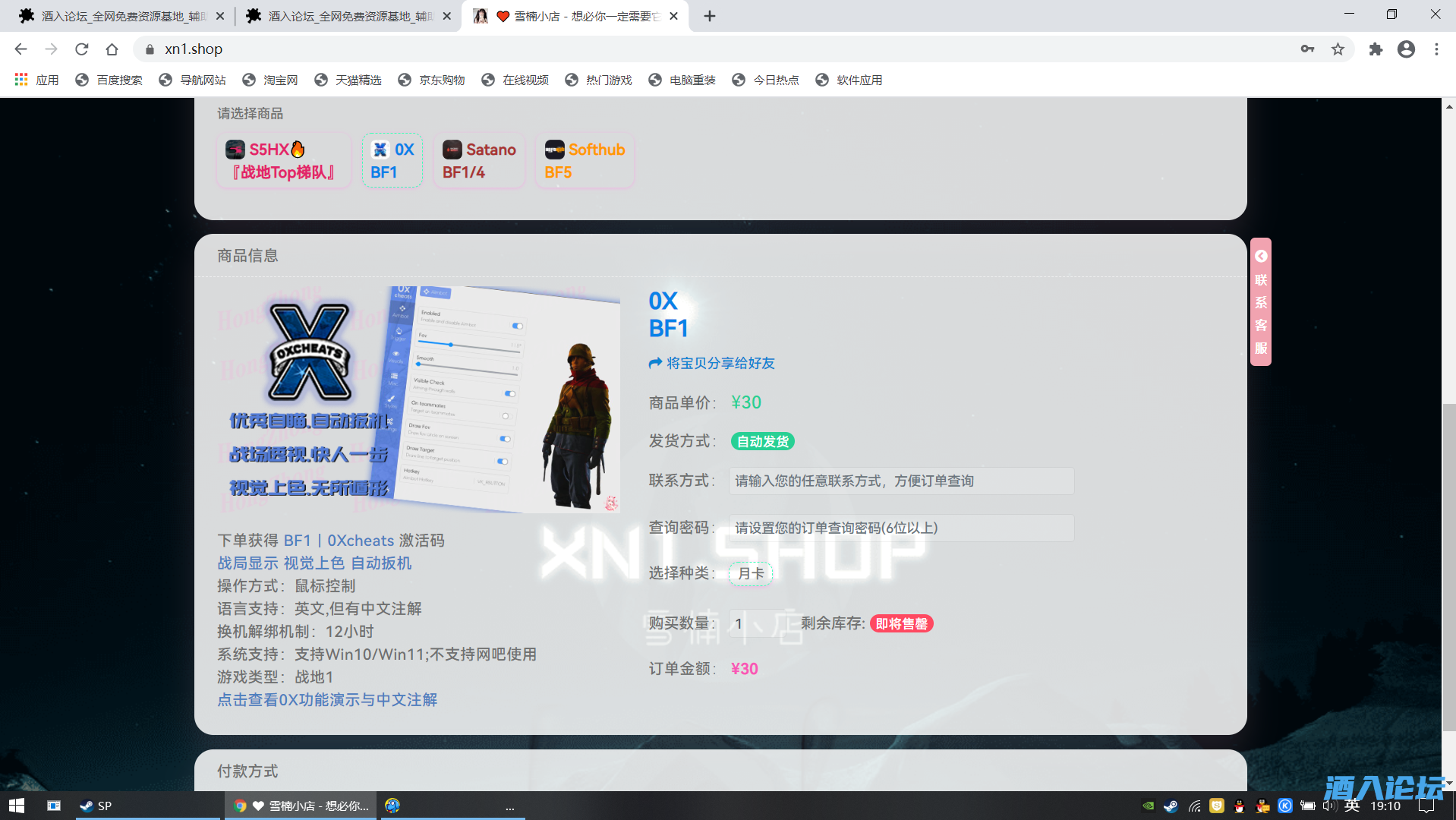Select the Satano BF1/4 product

479,160
